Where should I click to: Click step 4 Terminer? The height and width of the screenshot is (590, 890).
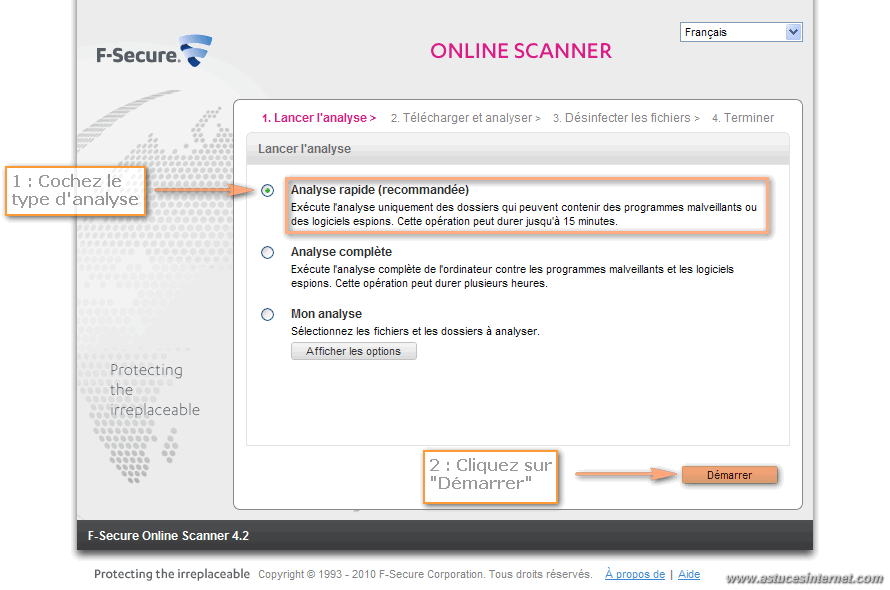point(743,118)
